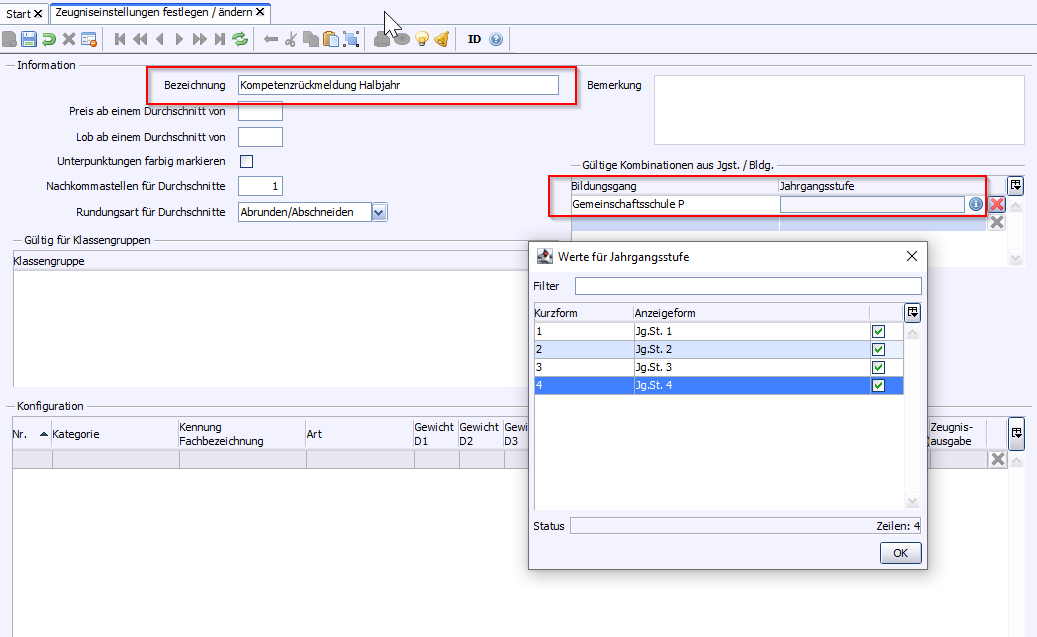Click the light bulb icon
1037x637 pixels.
(x=422, y=39)
